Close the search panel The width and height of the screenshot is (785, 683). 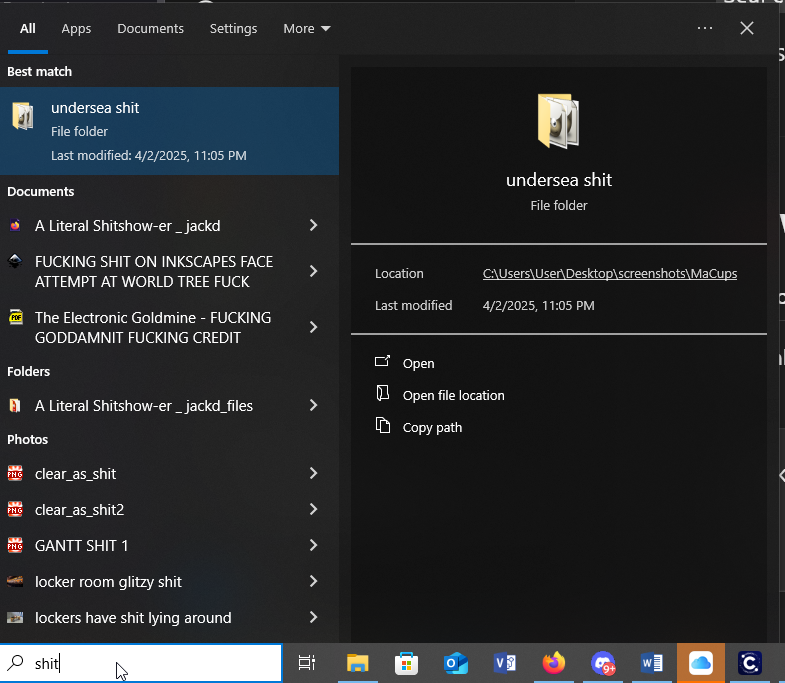[x=746, y=28]
